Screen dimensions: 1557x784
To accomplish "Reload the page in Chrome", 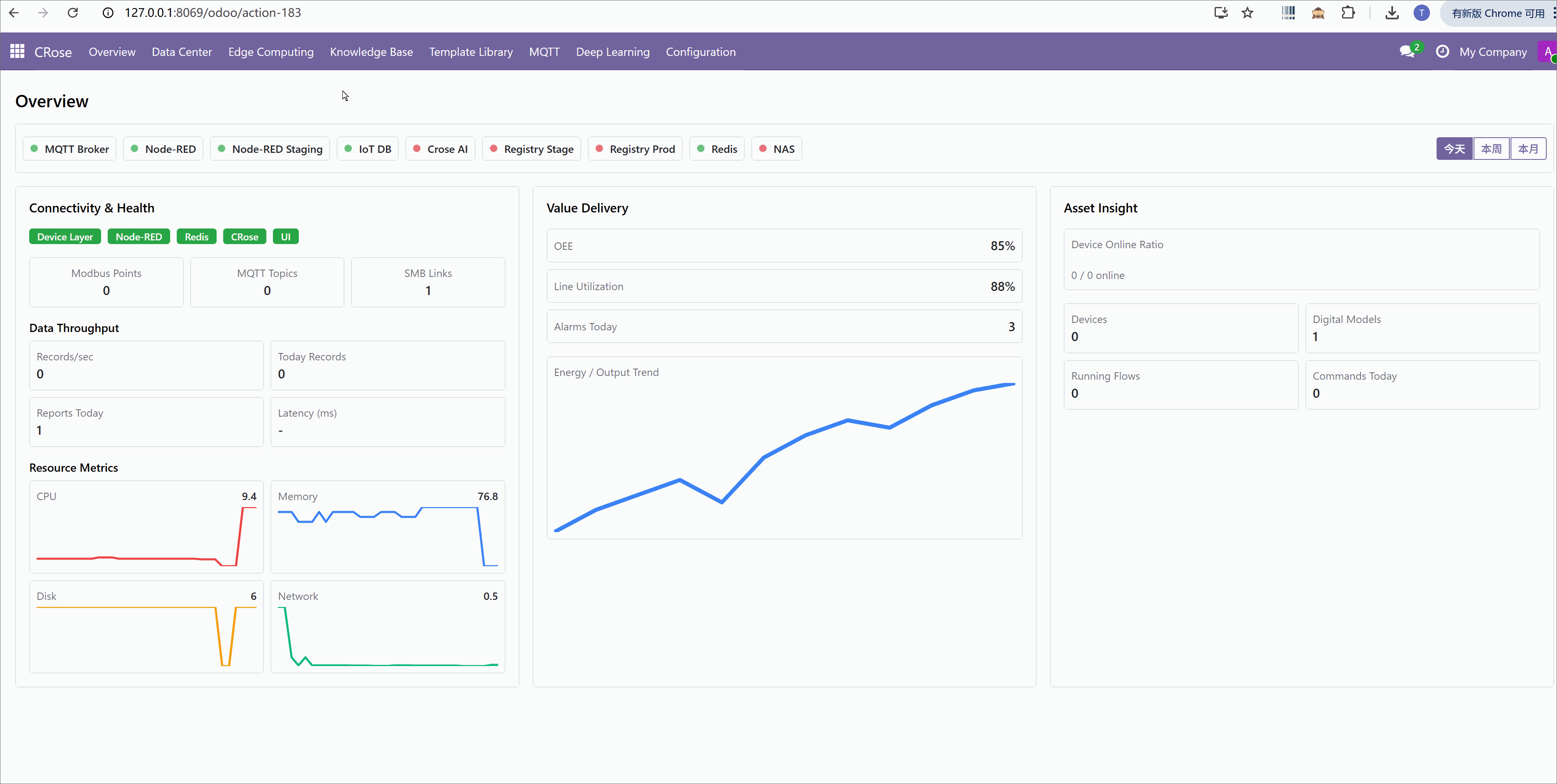I will pyautogui.click(x=72, y=13).
